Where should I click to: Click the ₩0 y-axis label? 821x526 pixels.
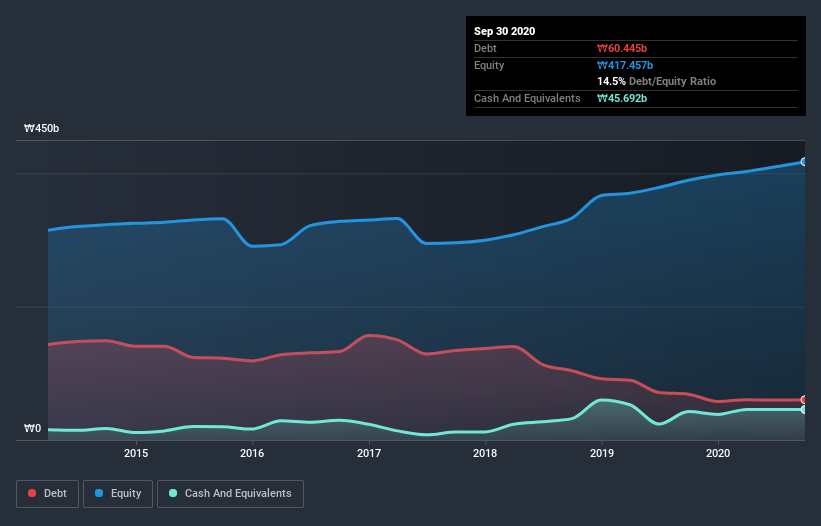pos(32,429)
